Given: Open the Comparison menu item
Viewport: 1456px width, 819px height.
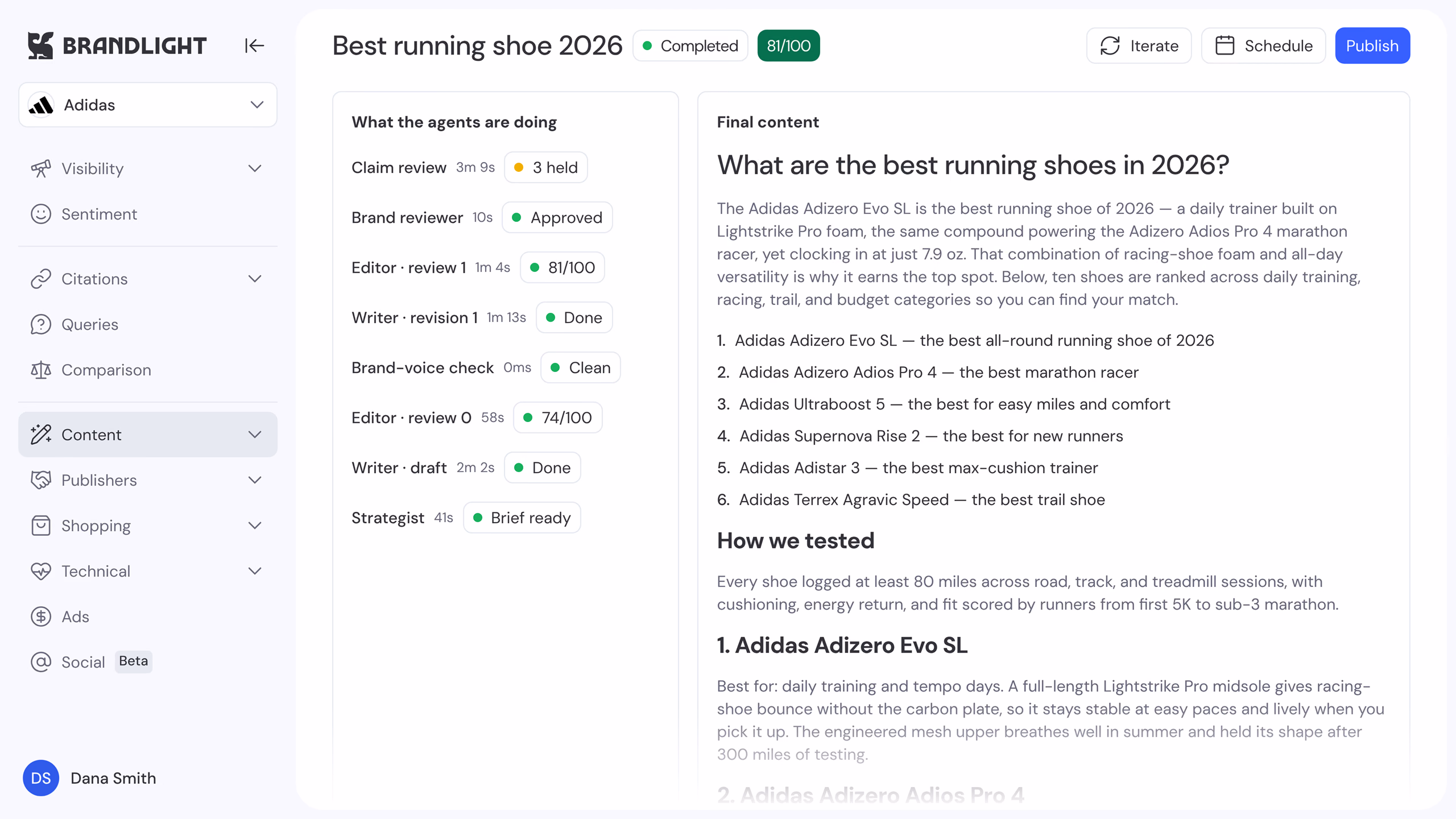Looking at the screenshot, I should pos(148,370).
